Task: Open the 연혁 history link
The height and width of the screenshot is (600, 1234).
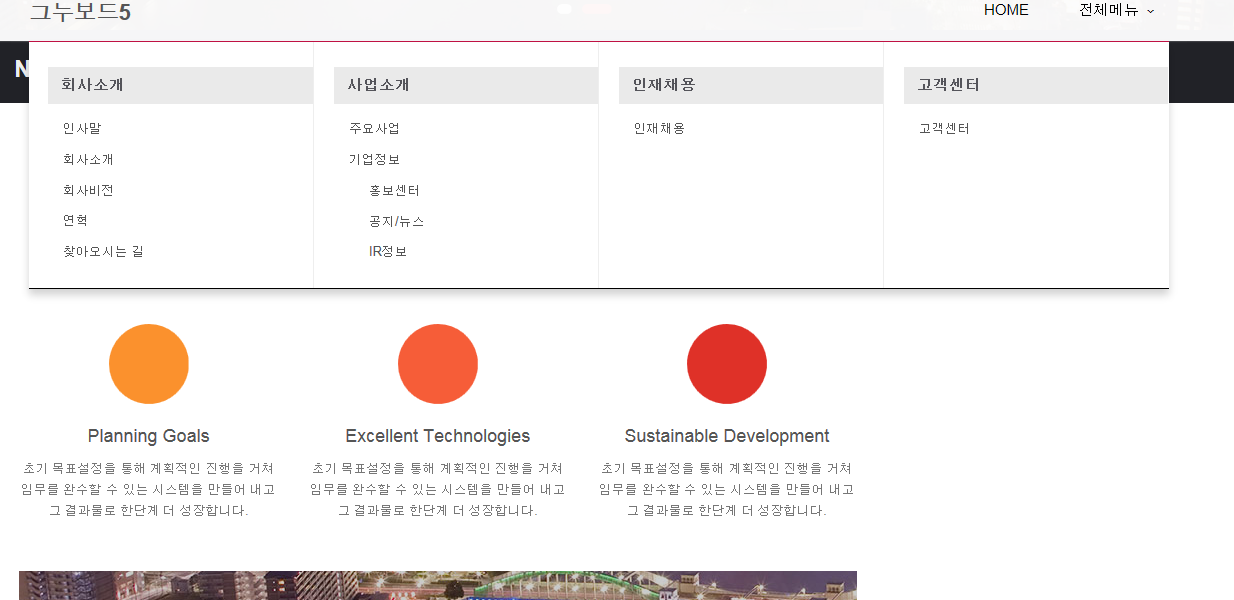Action: (75, 221)
